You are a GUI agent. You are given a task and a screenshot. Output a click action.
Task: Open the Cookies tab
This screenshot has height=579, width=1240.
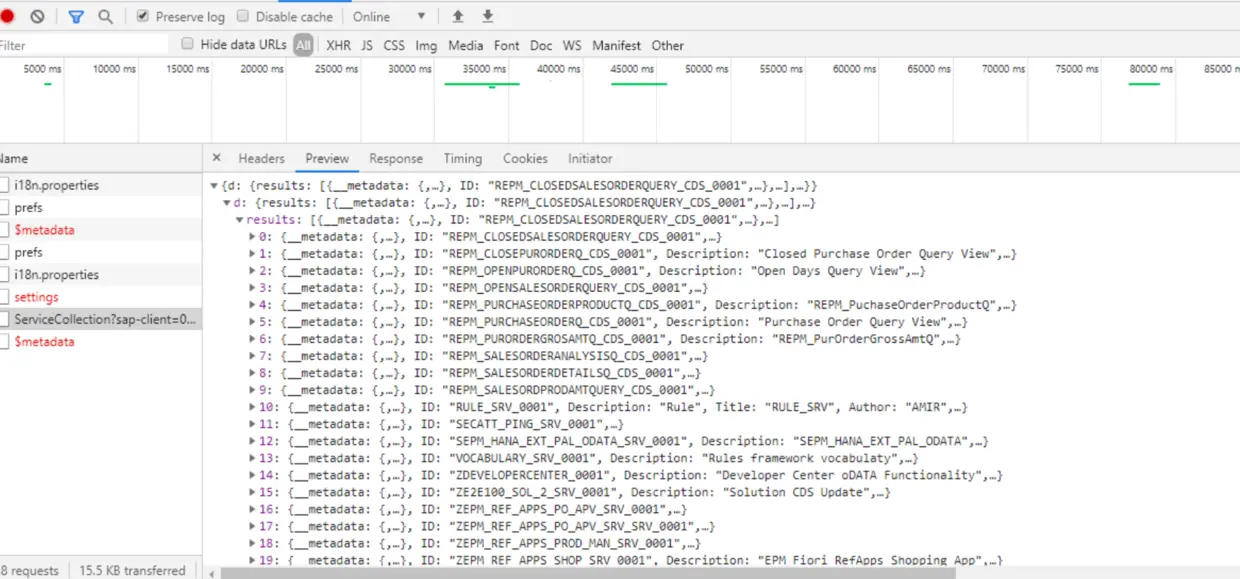[x=525, y=159]
